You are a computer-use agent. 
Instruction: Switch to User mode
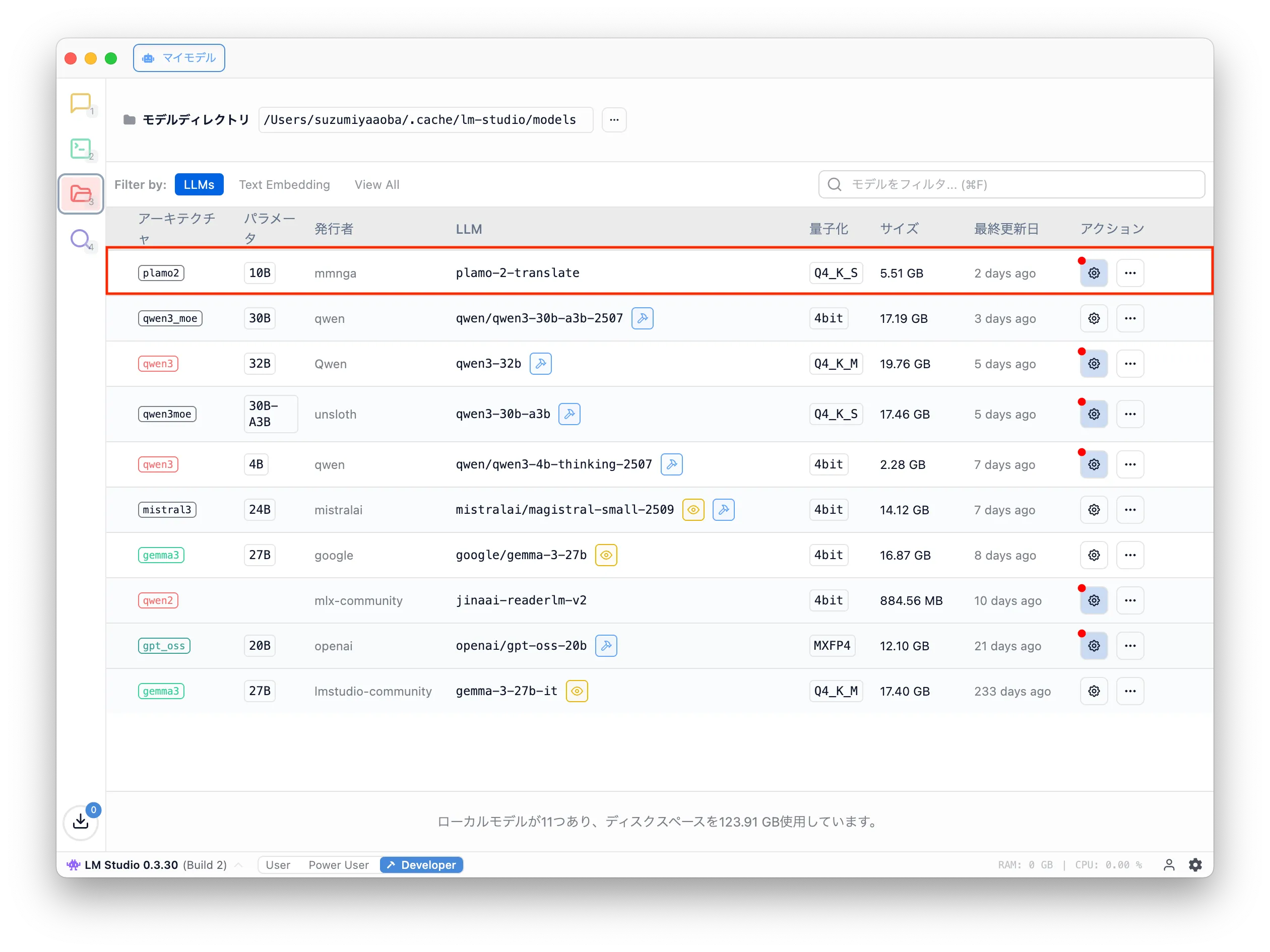[278, 865]
